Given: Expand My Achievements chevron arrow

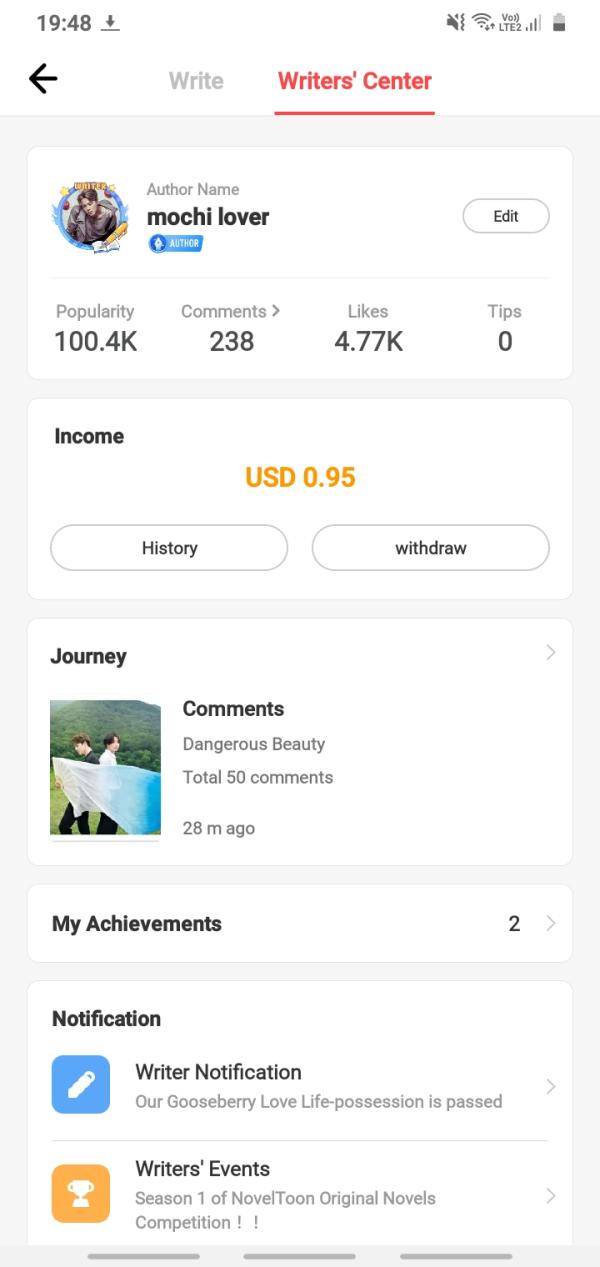Looking at the screenshot, I should (x=550, y=923).
